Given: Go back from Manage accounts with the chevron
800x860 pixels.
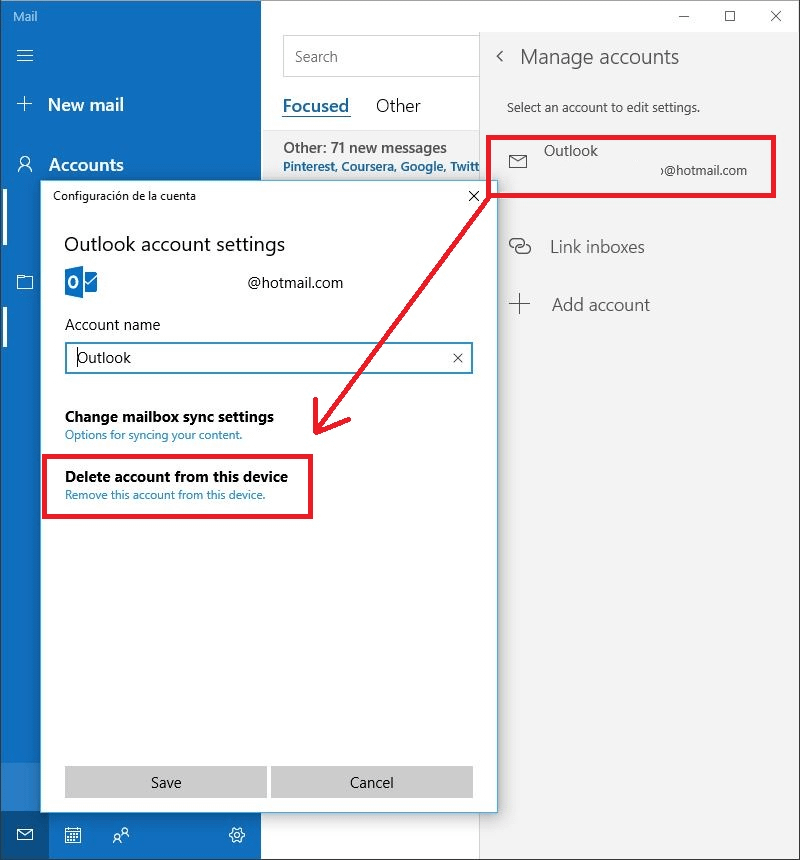Looking at the screenshot, I should pyautogui.click(x=499, y=57).
